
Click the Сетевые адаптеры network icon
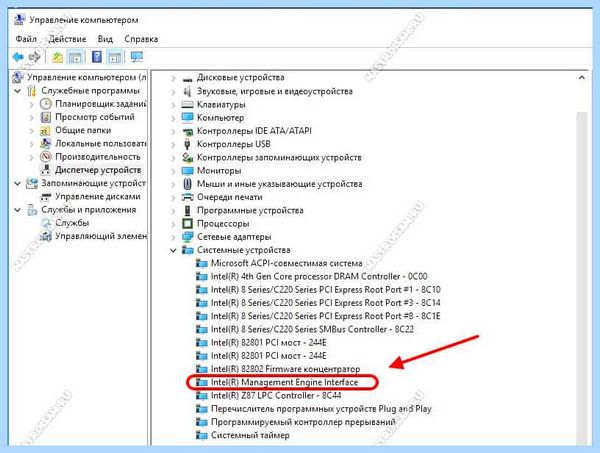pos(188,237)
